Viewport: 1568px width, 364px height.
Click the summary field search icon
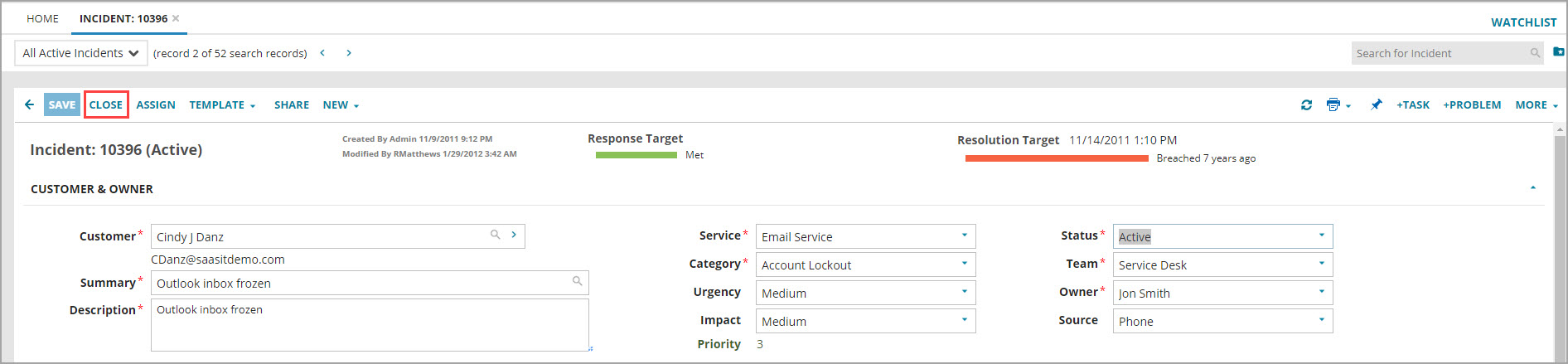click(577, 282)
